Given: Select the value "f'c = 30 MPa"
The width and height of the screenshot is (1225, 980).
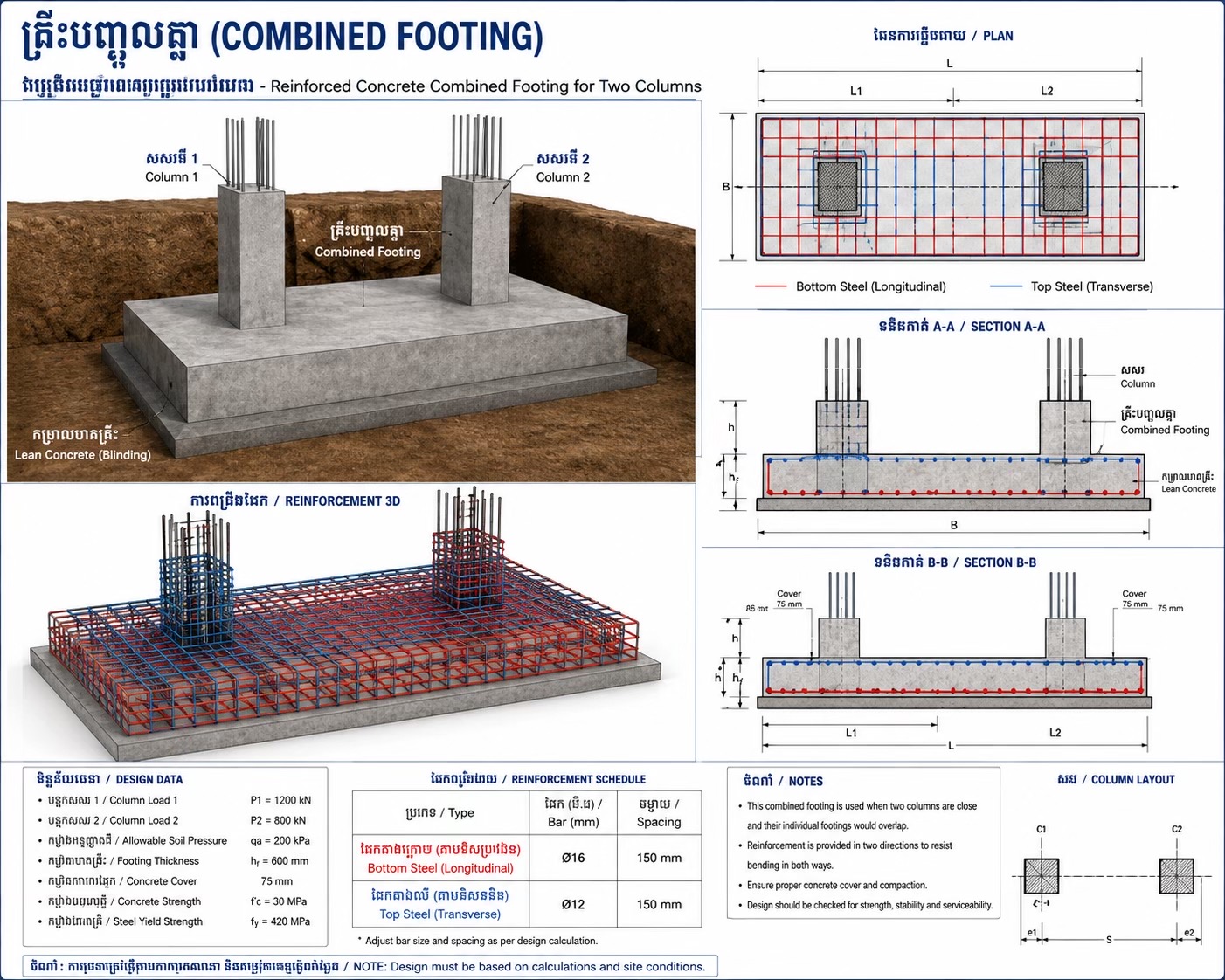Looking at the screenshot, I should [279, 901].
